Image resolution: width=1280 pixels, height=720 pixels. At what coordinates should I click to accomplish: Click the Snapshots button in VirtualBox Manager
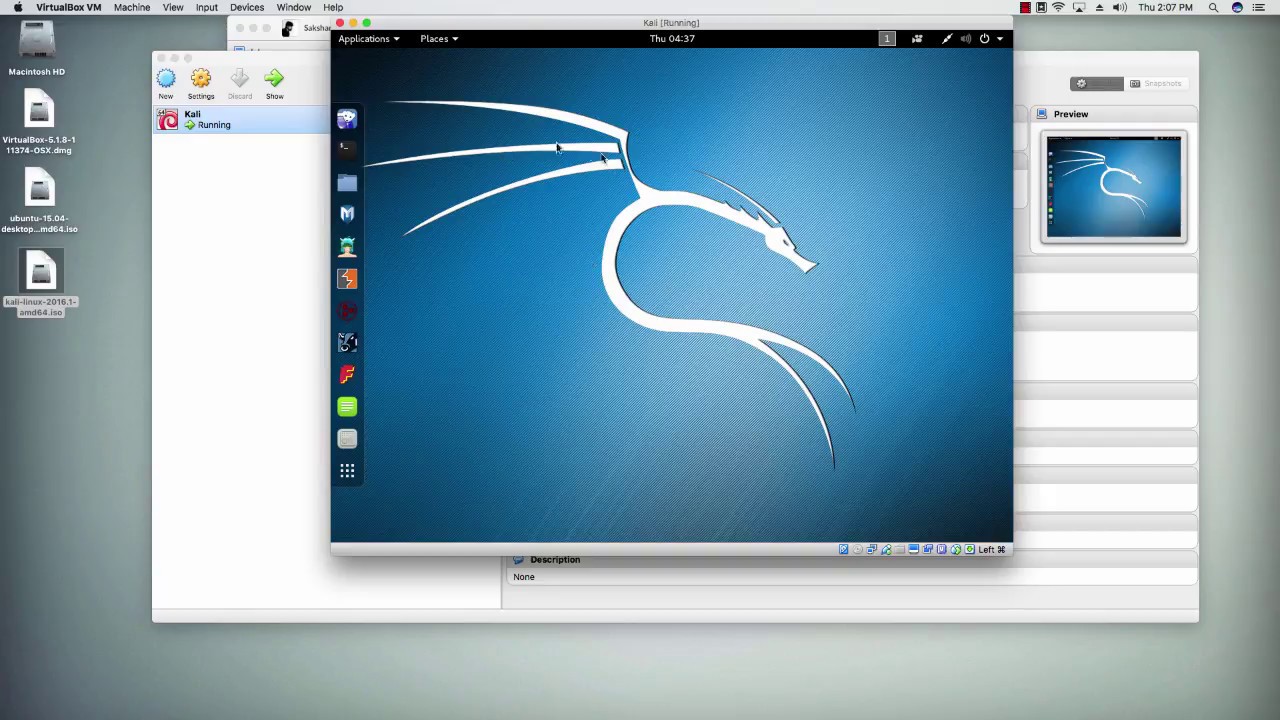[x=1156, y=84]
